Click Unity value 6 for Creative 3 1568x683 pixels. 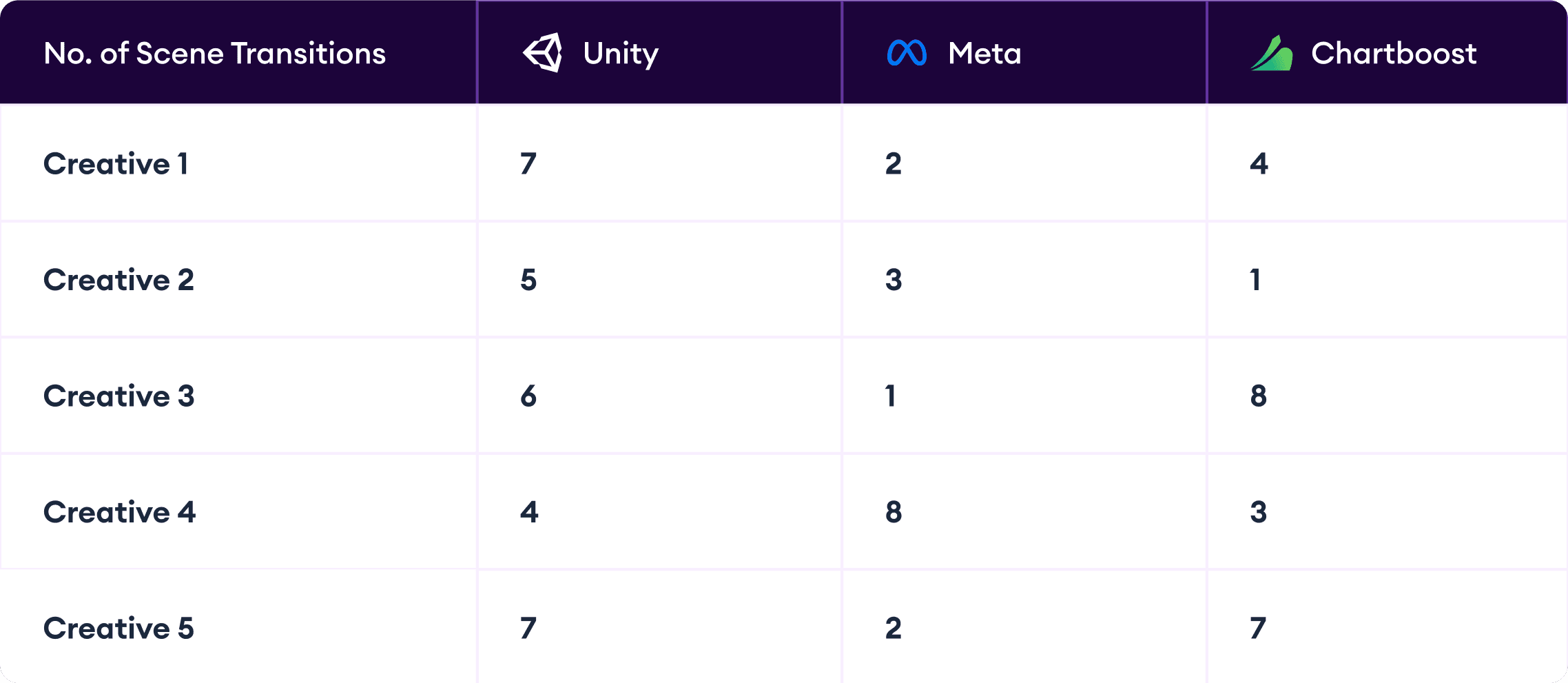pyautogui.click(x=528, y=396)
